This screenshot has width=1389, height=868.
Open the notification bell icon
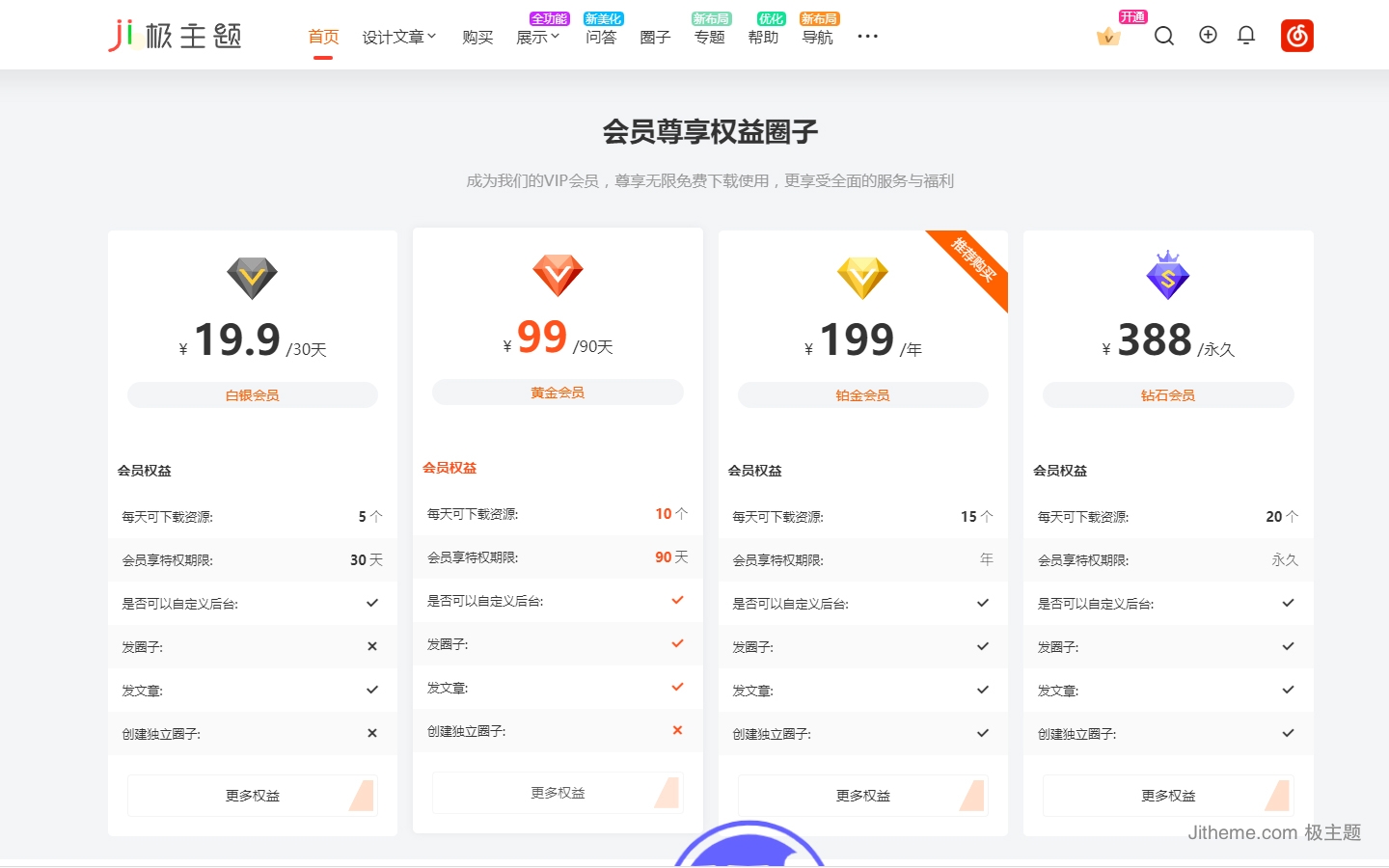pyautogui.click(x=1246, y=36)
